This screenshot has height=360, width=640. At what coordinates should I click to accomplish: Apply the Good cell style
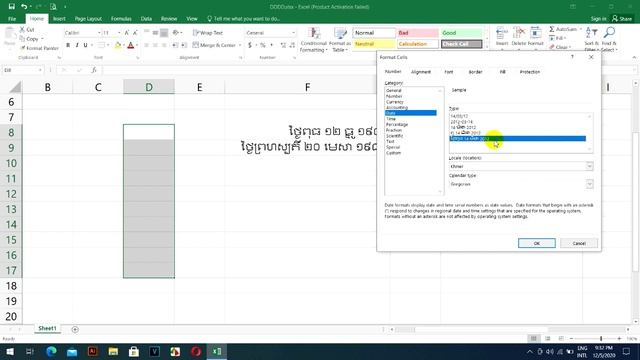461,33
